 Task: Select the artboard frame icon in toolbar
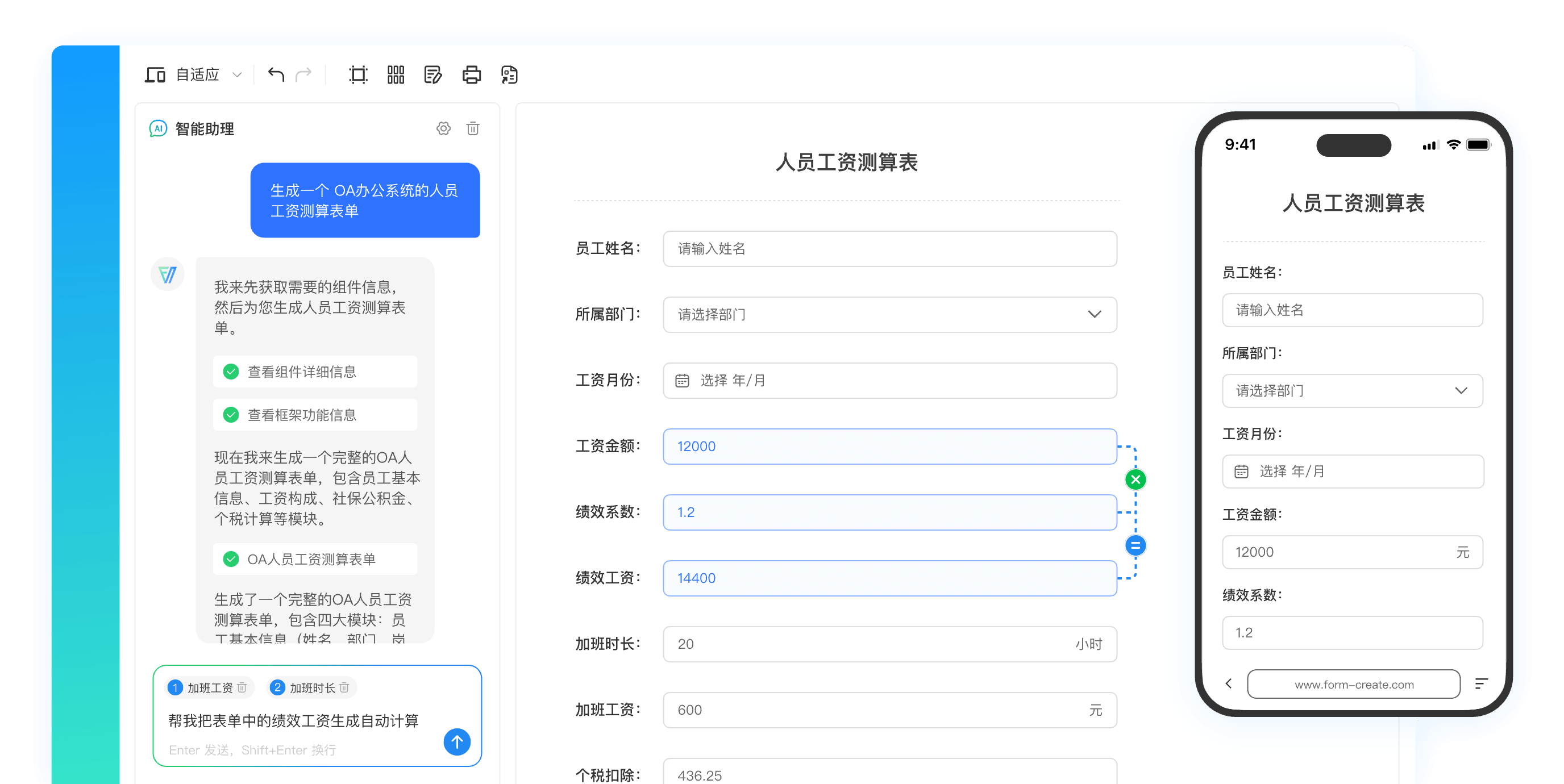[x=358, y=74]
